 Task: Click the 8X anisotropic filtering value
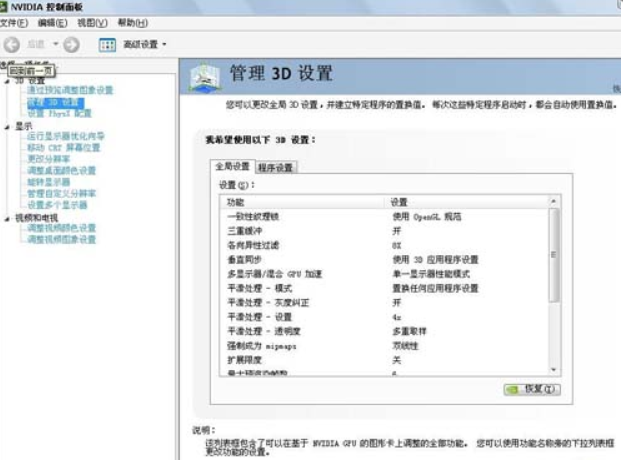397,246
